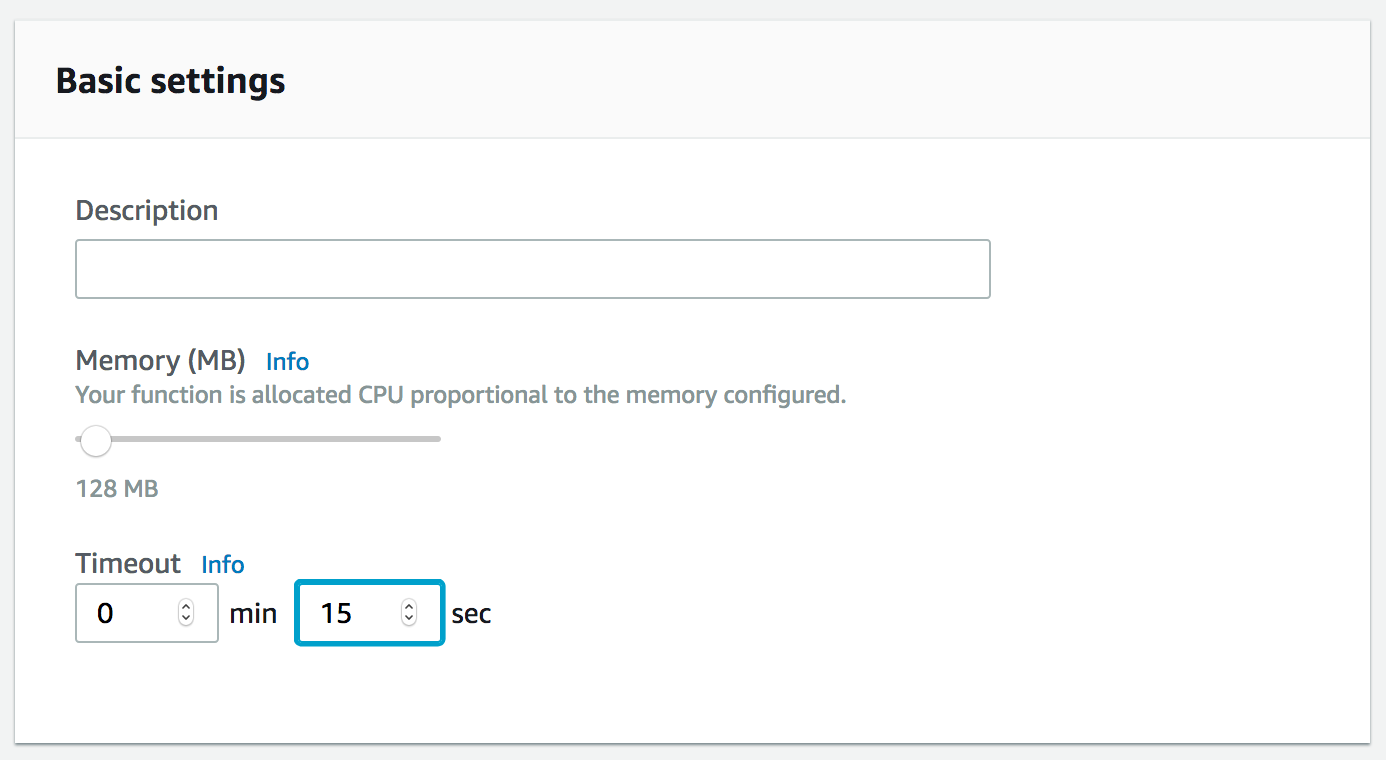Increase Timeout minutes with the up arrow

coord(186,607)
